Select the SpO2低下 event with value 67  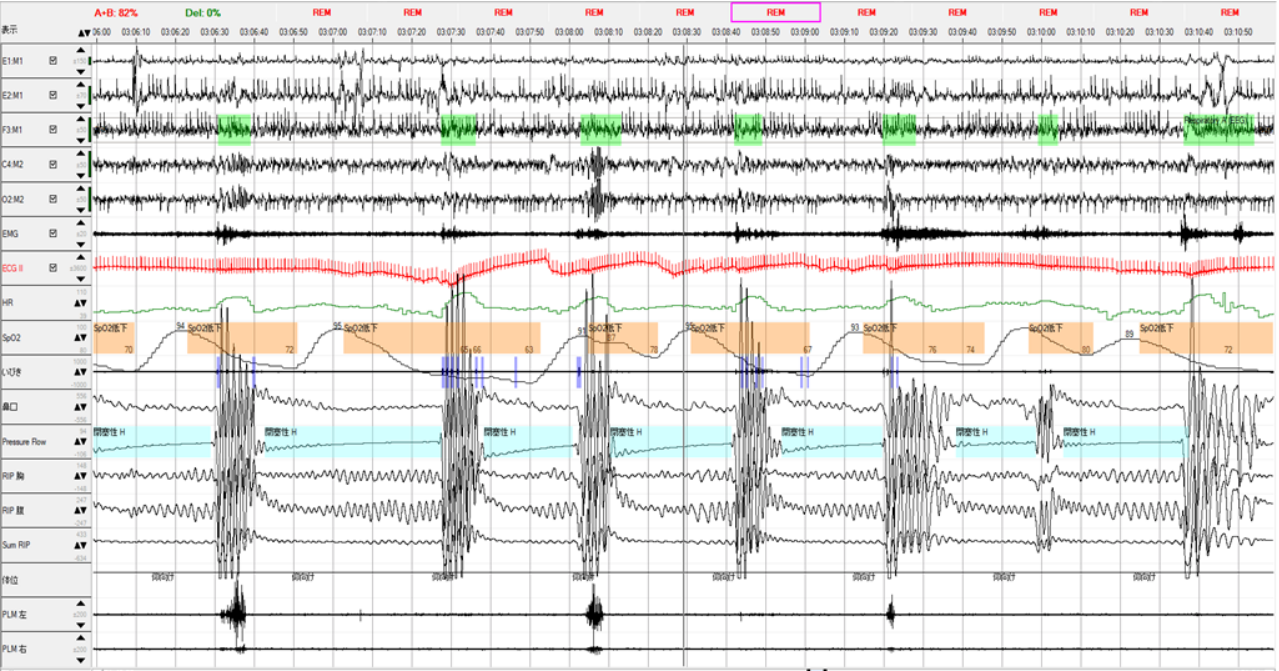(749, 338)
